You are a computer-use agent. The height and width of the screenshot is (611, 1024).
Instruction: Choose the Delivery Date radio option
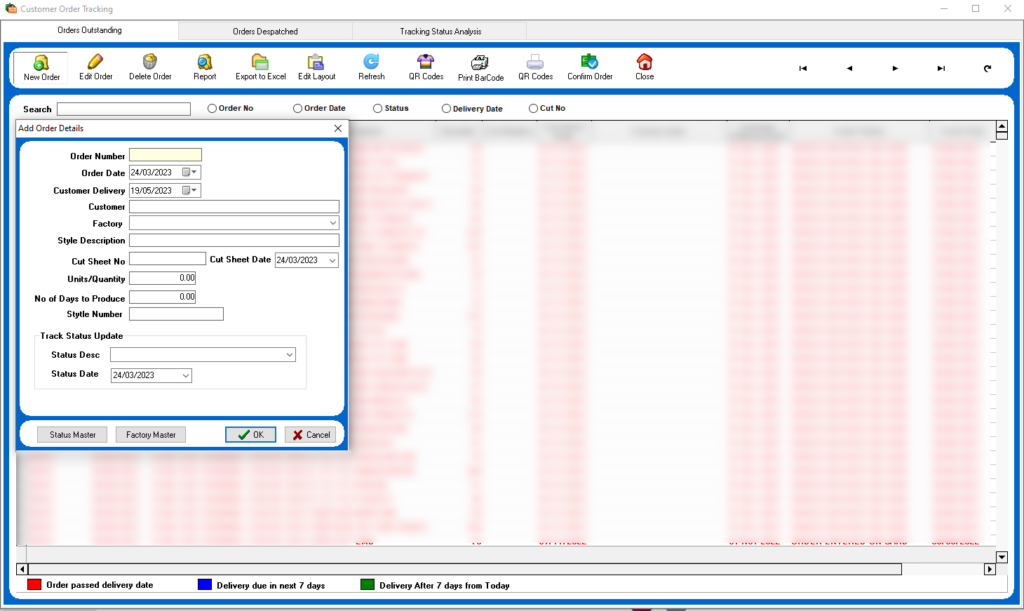point(446,108)
